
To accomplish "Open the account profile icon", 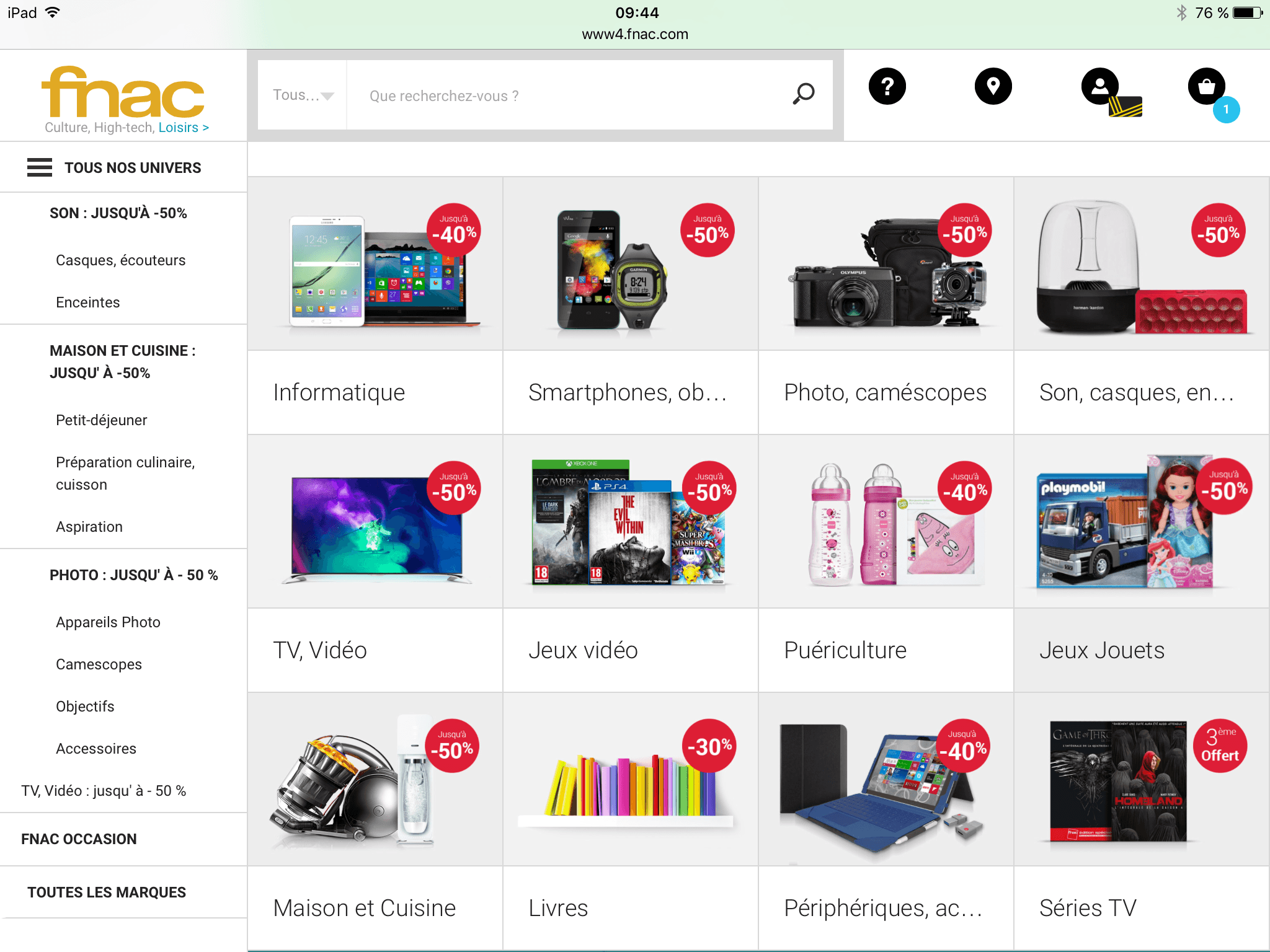I will click(x=1100, y=86).
